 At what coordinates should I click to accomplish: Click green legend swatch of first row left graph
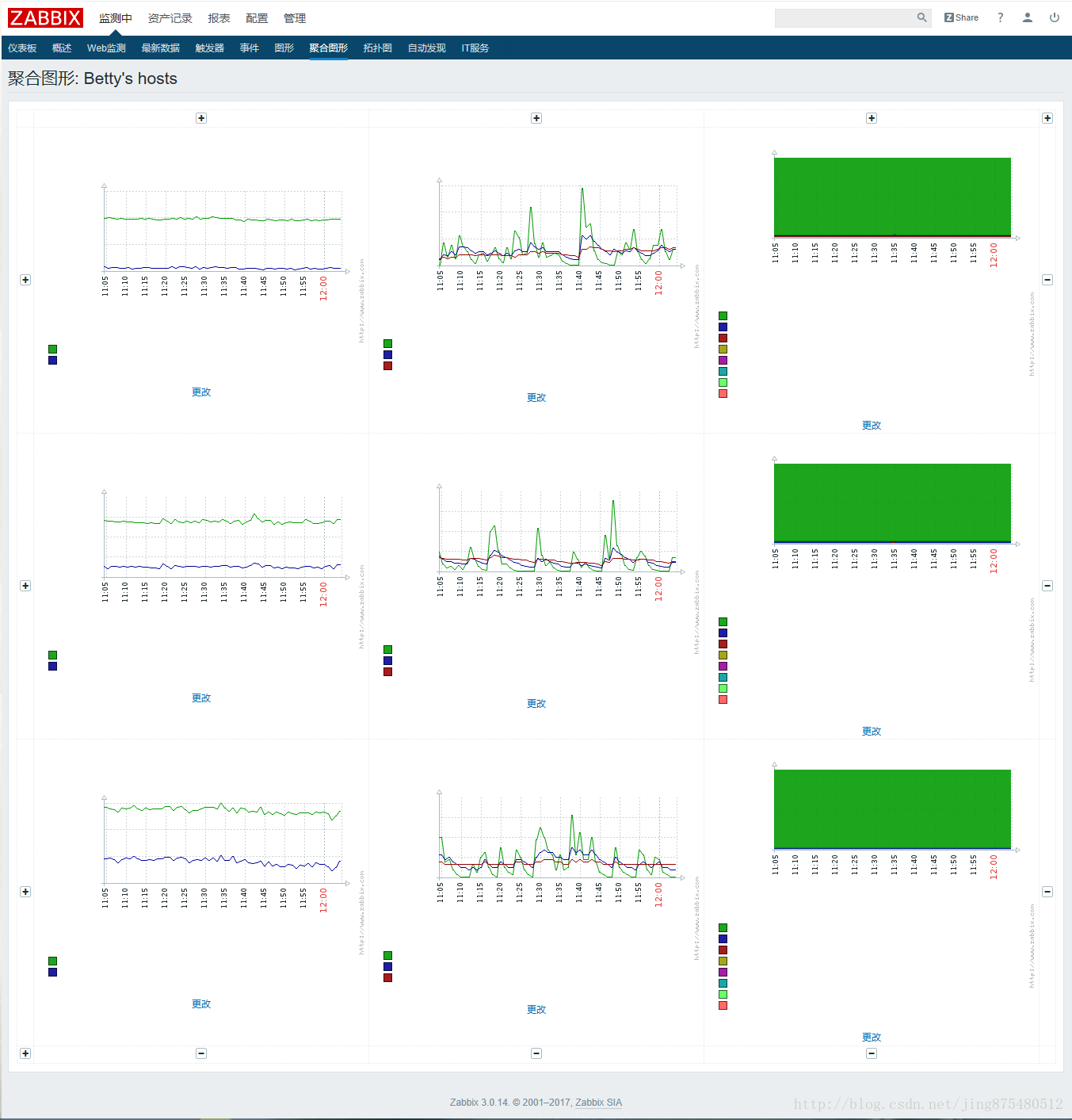click(x=52, y=350)
